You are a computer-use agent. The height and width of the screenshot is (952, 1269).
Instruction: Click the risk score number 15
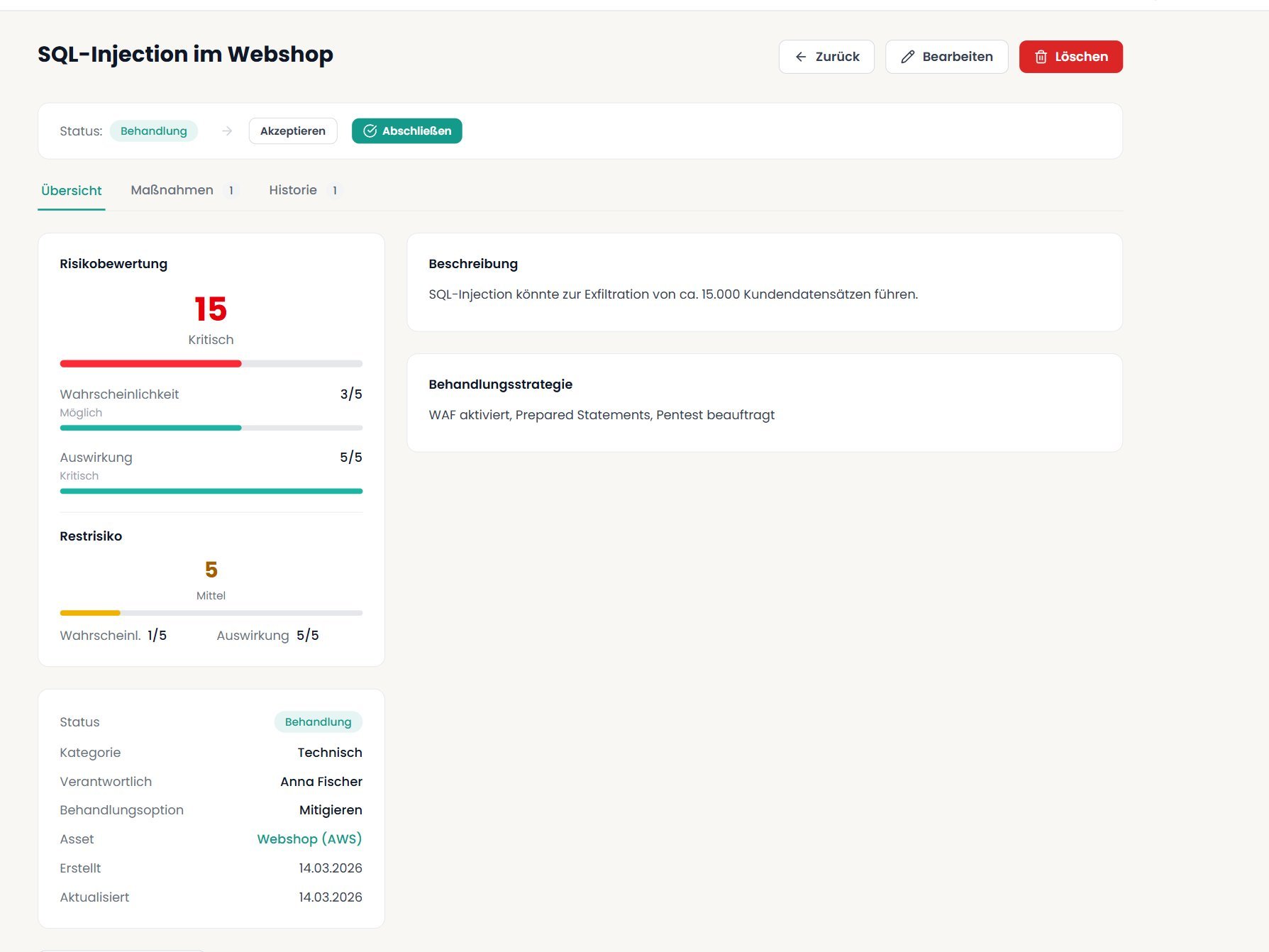pyautogui.click(x=211, y=309)
